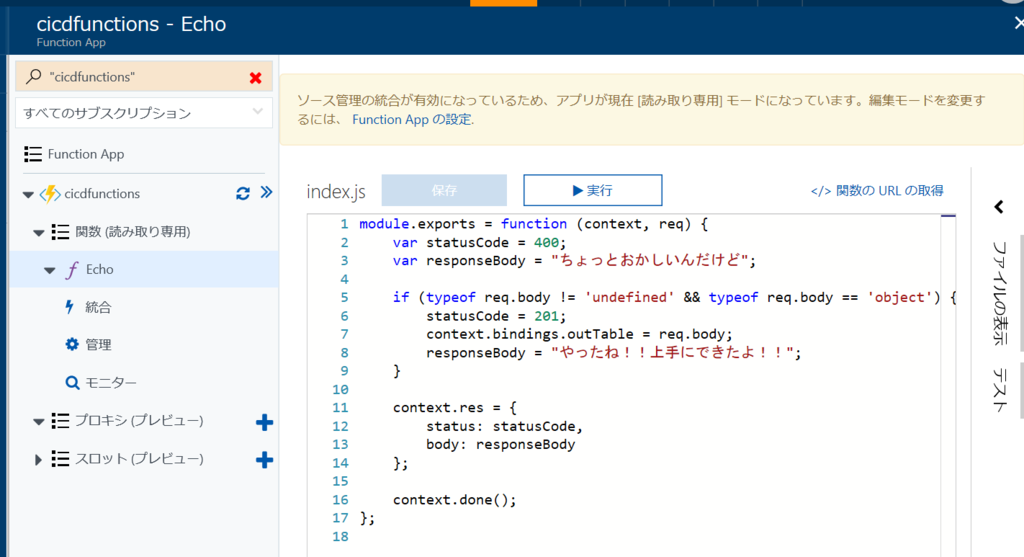Click into the "cicdfunctions" search field
The width and height of the screenshot is (1024, 557).
pyautogui.click(x=144, y=76)
